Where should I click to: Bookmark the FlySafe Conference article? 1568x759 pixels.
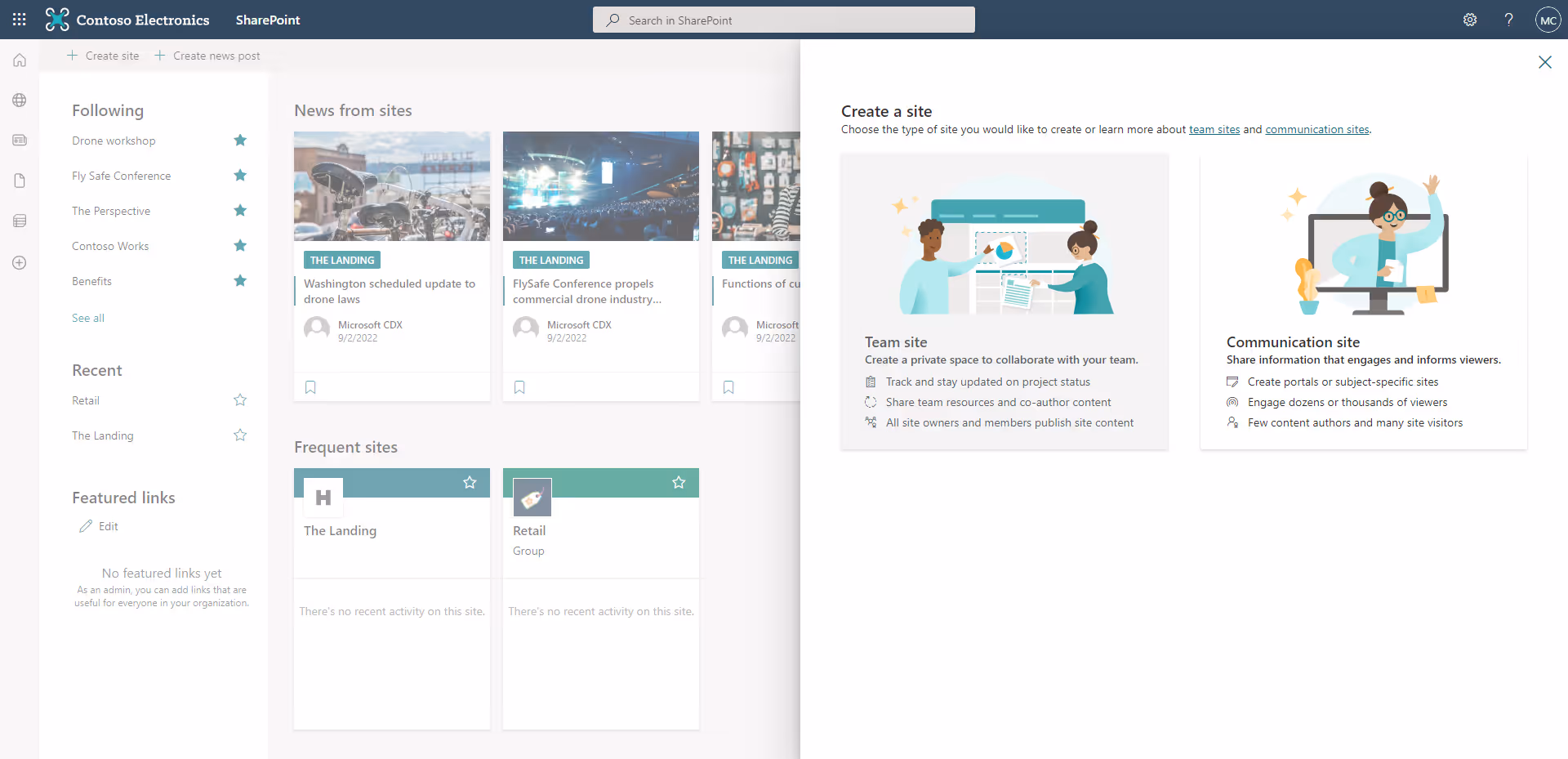[519, 387]
